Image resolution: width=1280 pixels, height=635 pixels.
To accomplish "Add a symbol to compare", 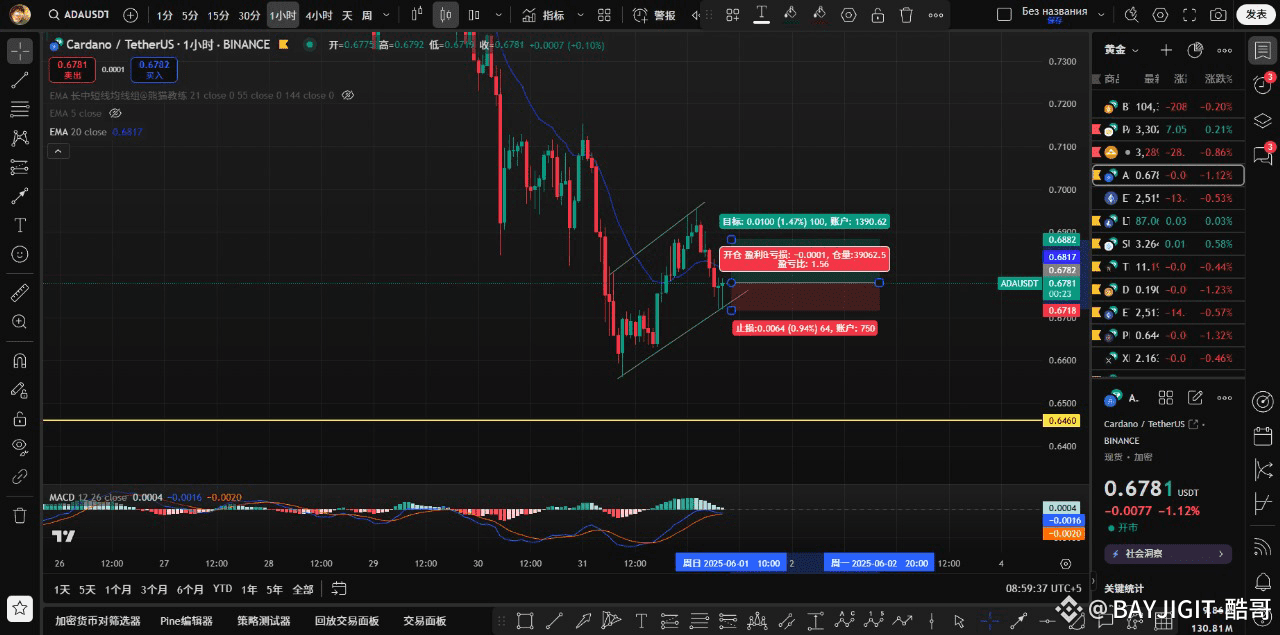I will coord(131,15).
